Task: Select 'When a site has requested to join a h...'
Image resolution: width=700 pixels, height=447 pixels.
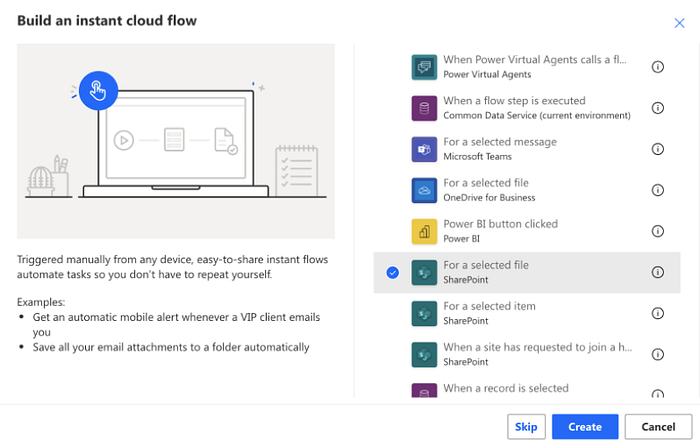Action: coord(527,355)
